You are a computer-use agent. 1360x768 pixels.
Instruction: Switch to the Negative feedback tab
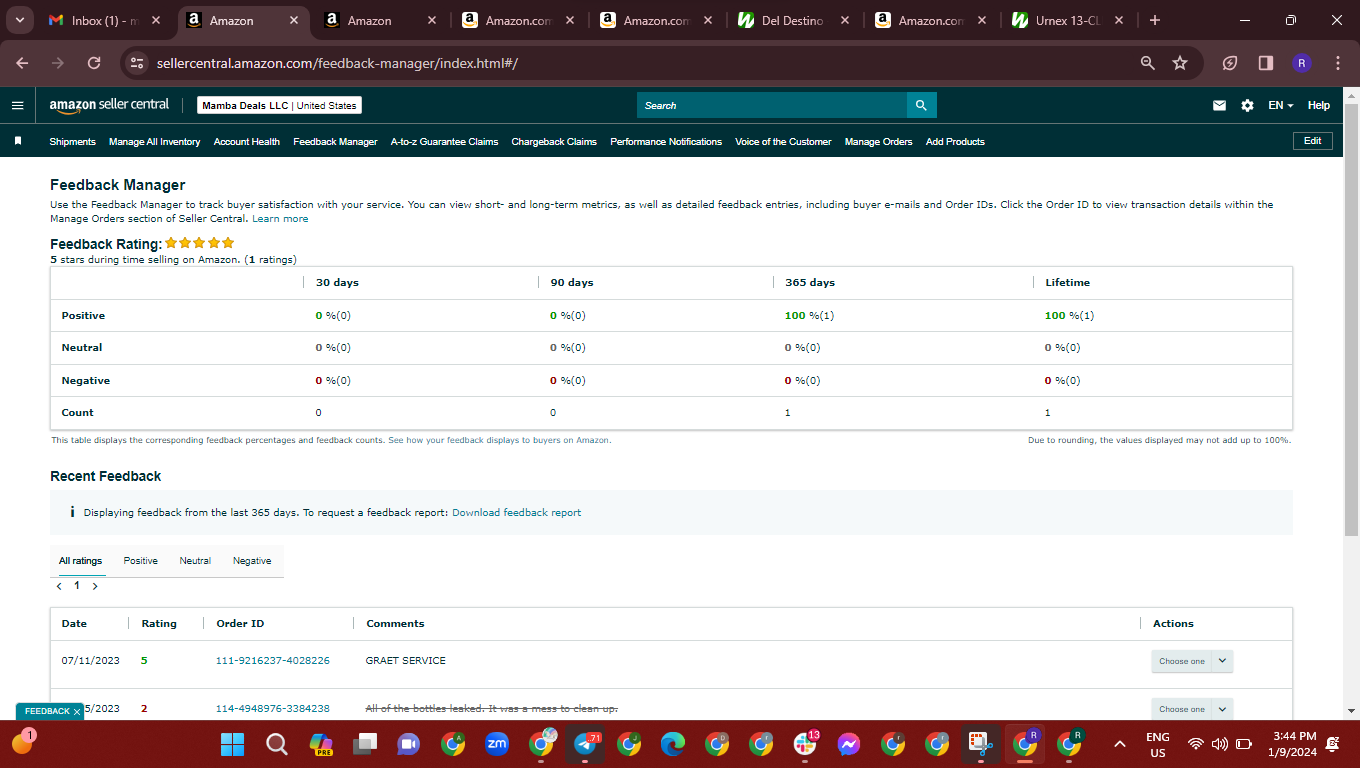(x=252, y=561)
